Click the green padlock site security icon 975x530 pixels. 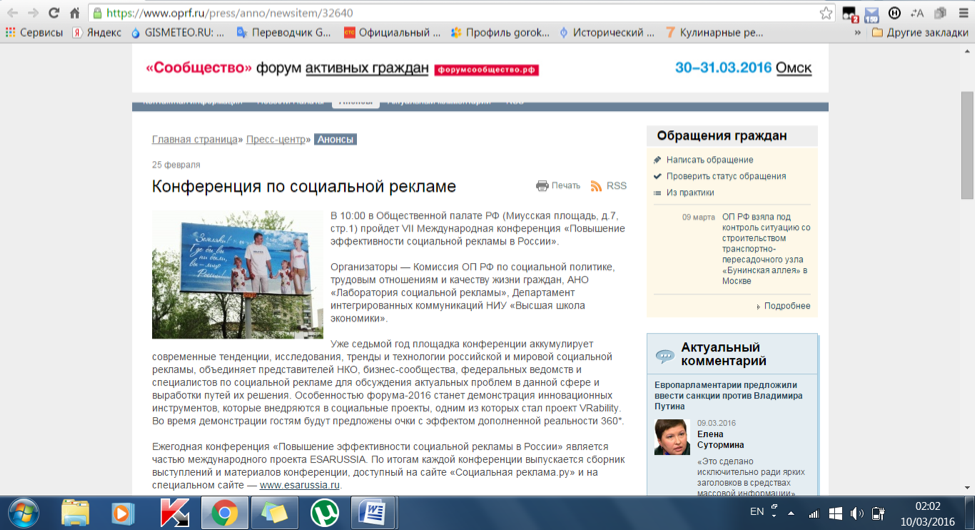click(97, 13)
